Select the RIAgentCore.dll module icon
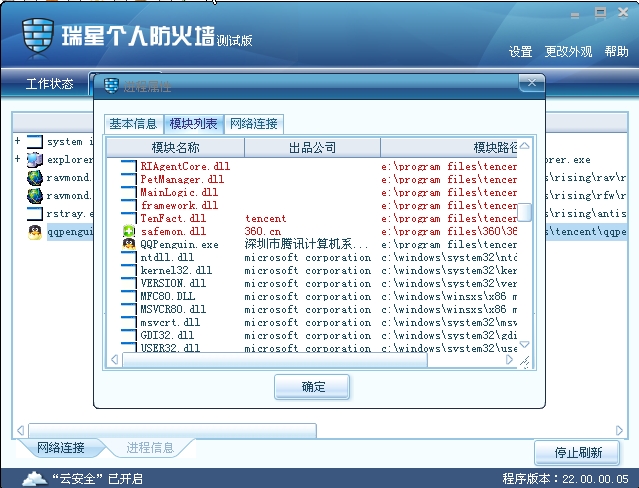 129,166
